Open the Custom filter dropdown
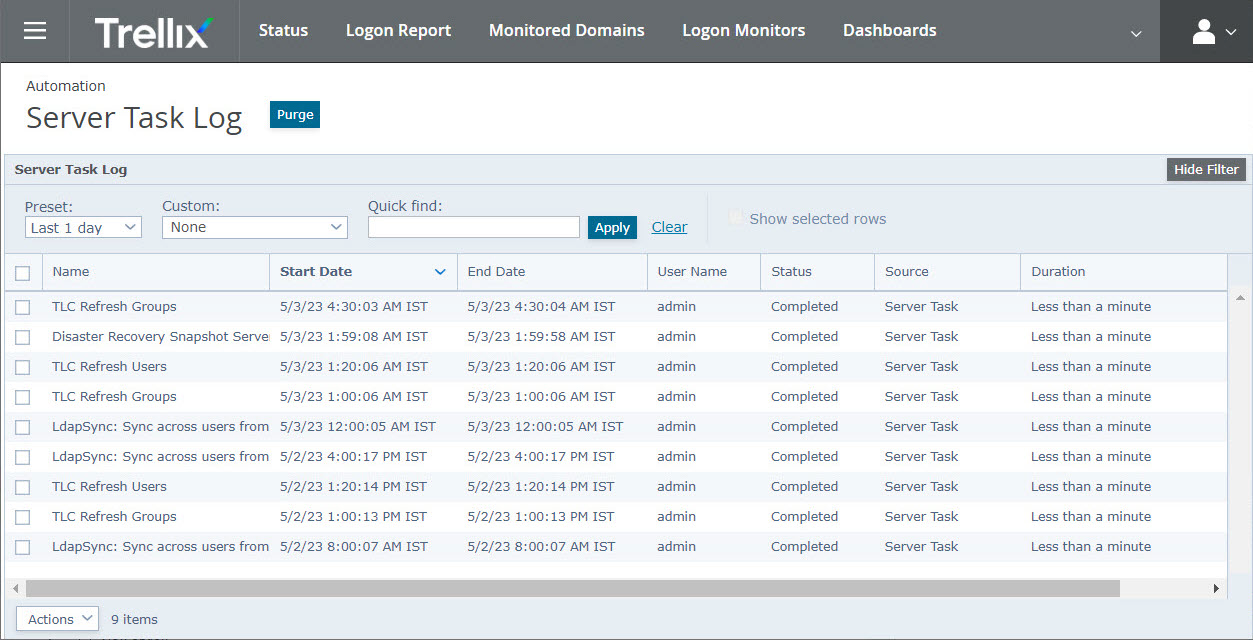The width and height of the screenshot is (1253, 640). coord(255,228)
